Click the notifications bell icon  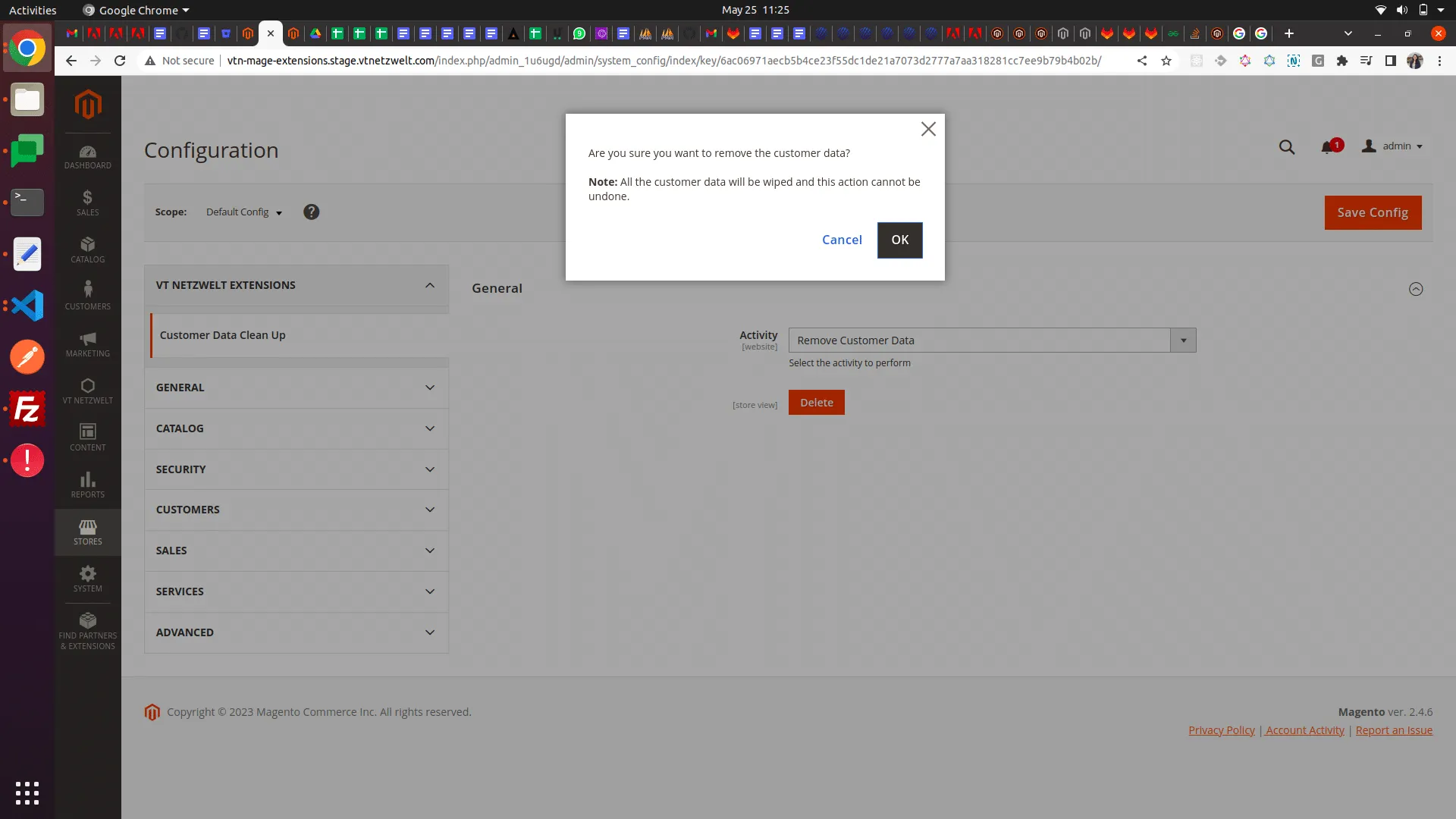(x=1327, y=147)
